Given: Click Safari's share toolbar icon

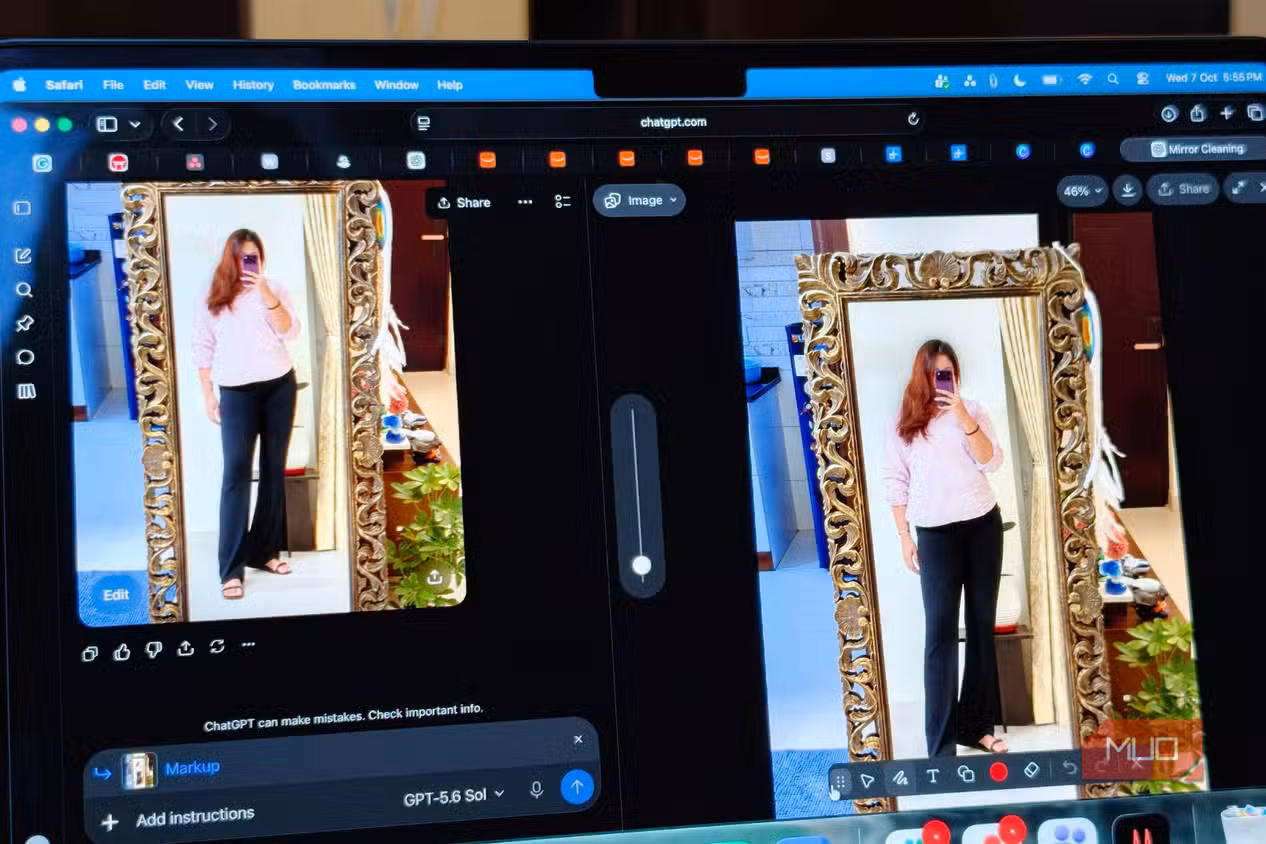Looking at the screenshot, I should pos(1198,113).
